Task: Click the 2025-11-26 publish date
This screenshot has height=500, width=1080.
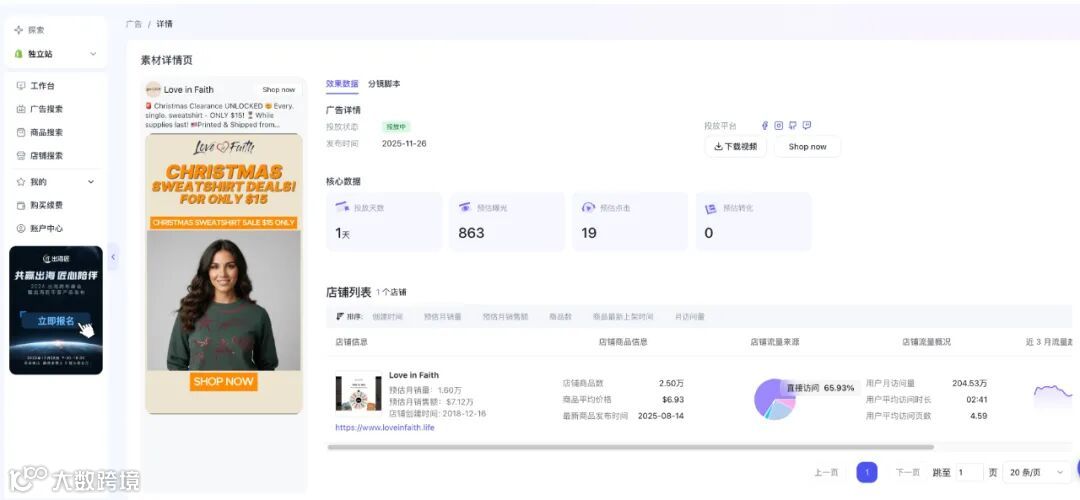Action: tap(404, 144)
